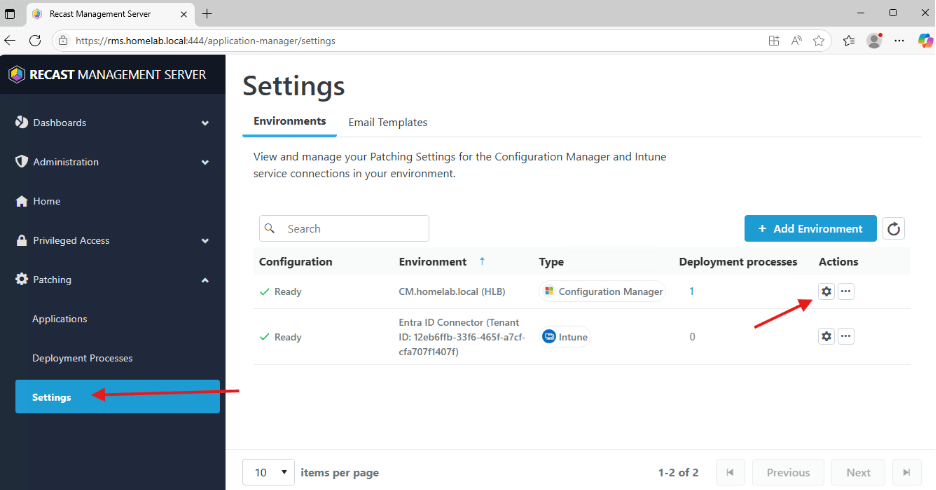Click Ready status of Entra ID row

(281, 337)
